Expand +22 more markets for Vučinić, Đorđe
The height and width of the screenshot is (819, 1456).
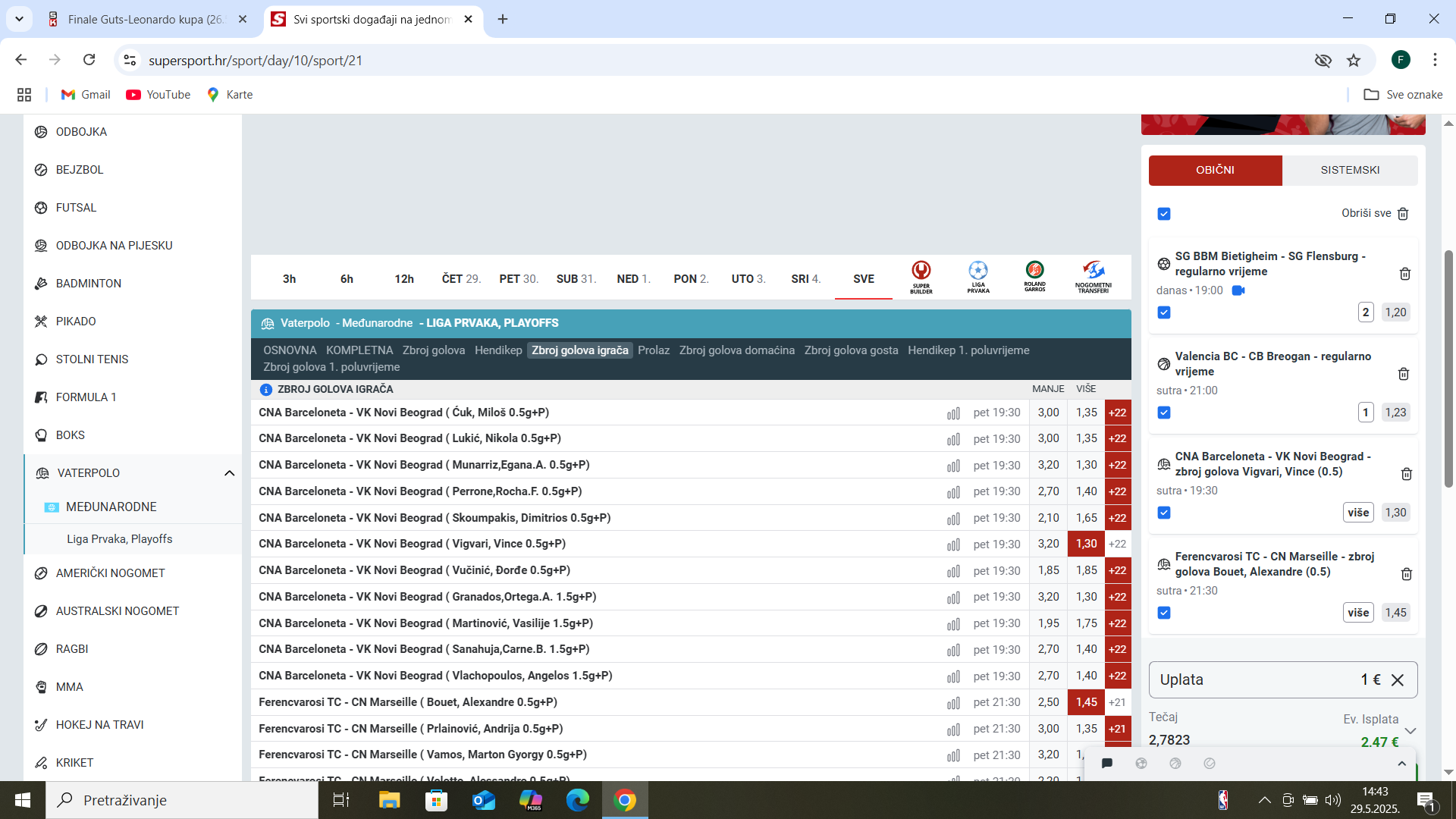pos(1118,570)
